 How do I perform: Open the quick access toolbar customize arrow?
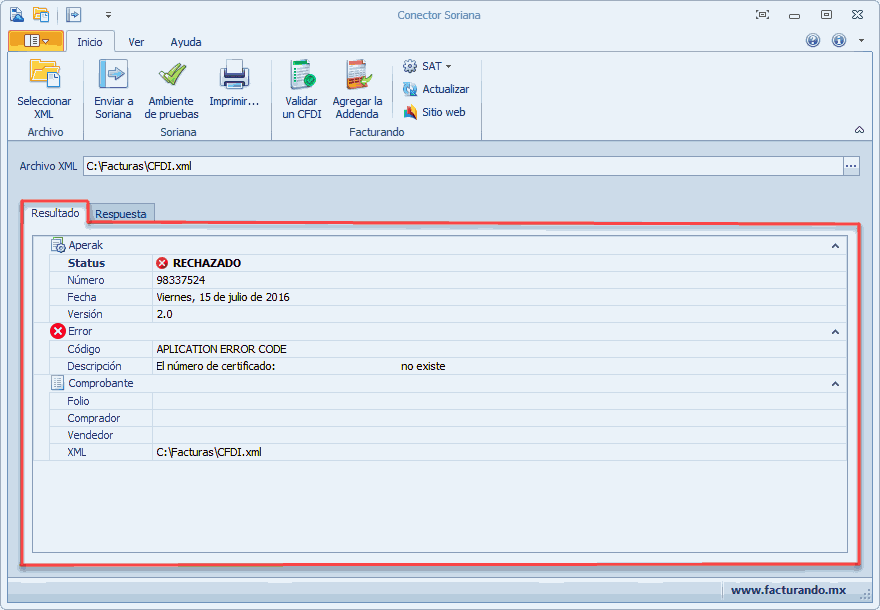108,15
